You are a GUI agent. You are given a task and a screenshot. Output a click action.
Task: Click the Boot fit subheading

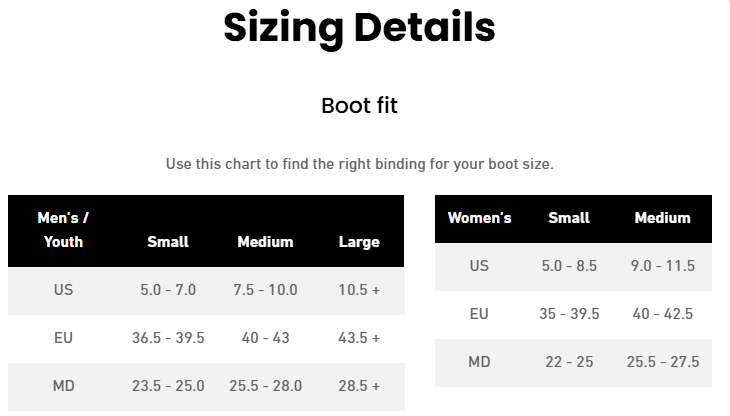359,105
